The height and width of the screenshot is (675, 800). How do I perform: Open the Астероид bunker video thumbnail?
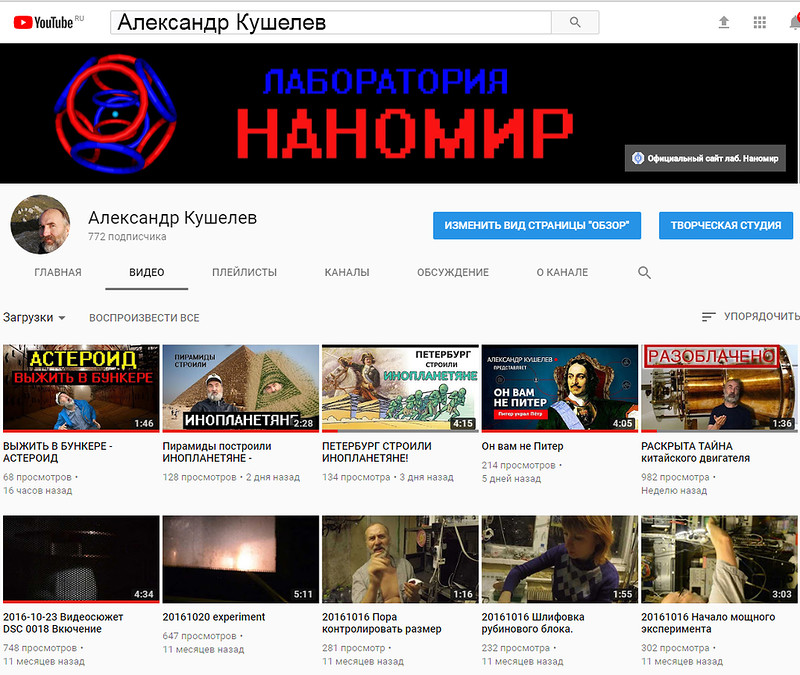[81, 388]
